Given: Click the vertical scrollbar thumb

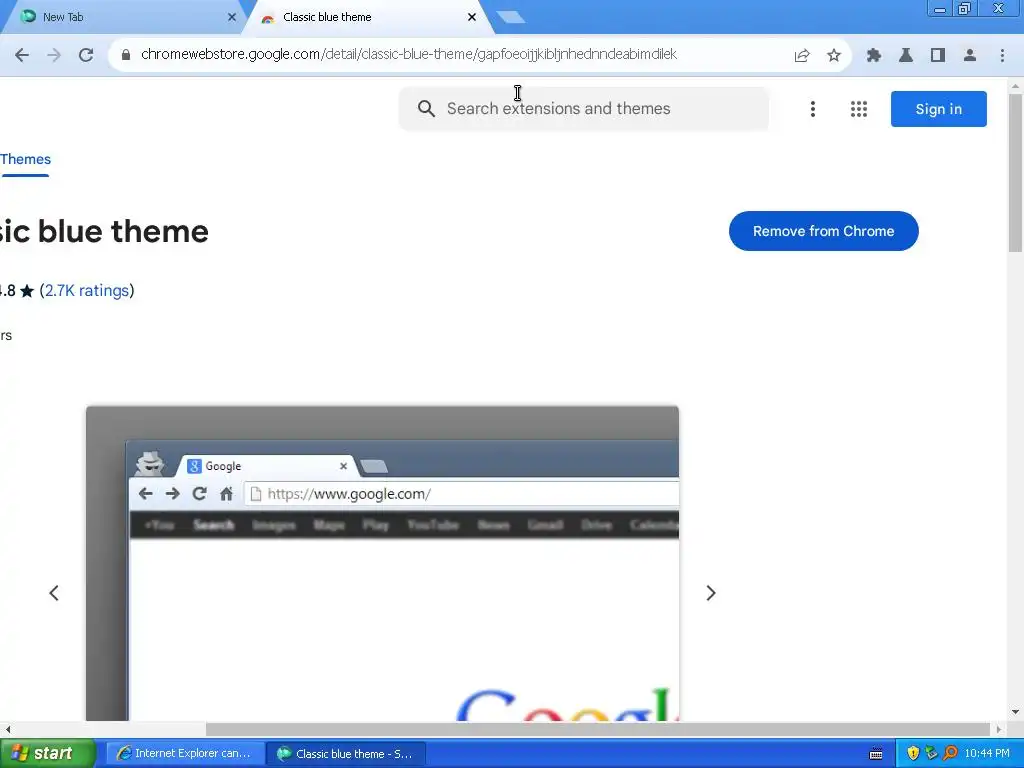Looking at the screenshot, I should pos(1015,172).
